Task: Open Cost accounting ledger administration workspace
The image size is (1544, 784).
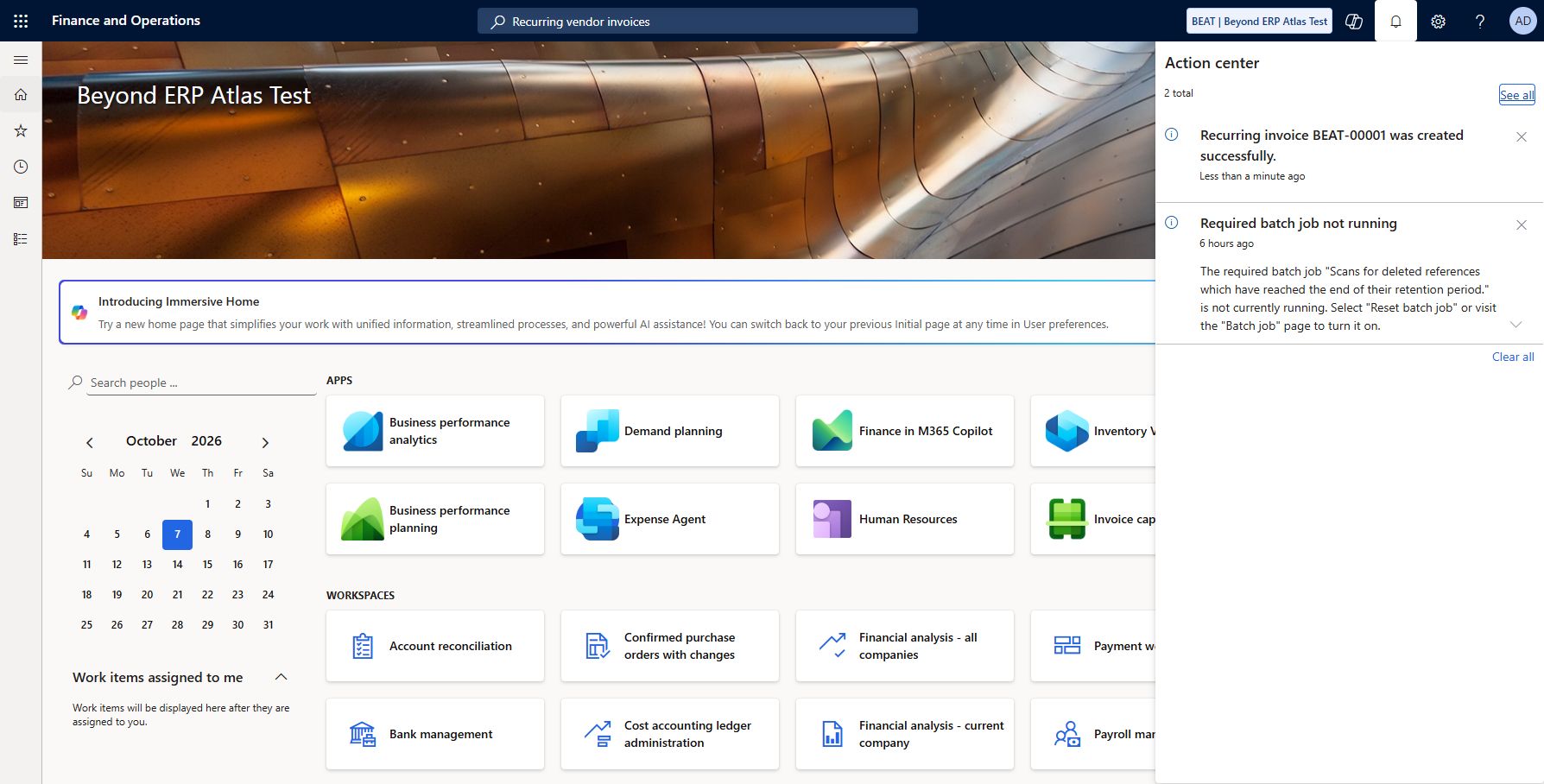Action: coord(670,734)
